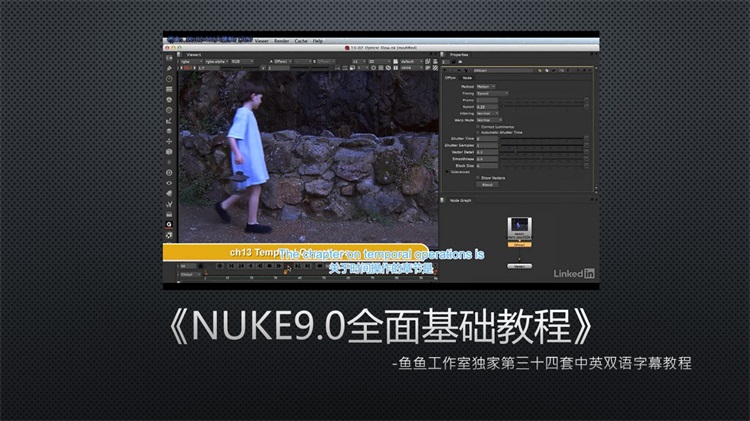The height and width of the screenshot is (421, 750).
Task: Click the Block Size value field
Action: [487, 166]
